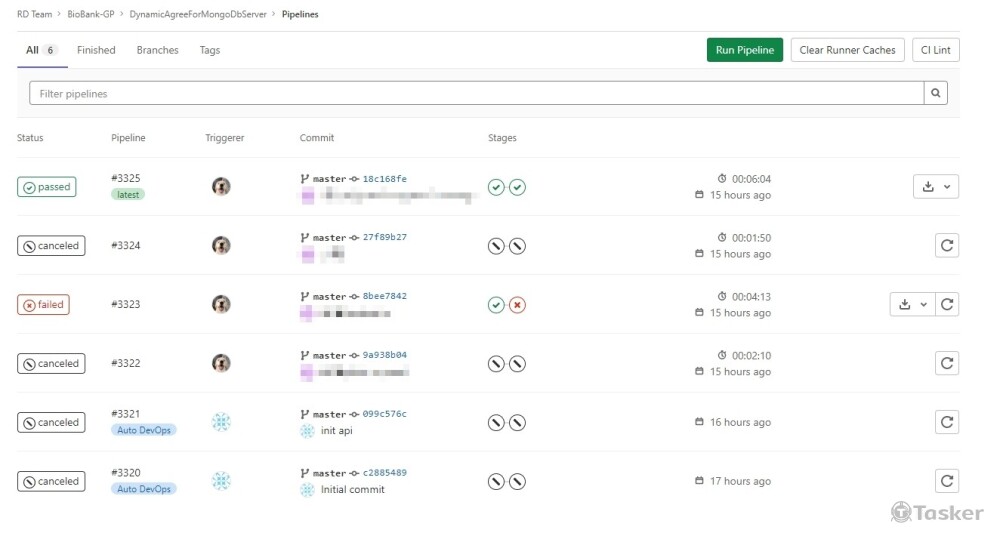1000x533 pixels.
Task: Focus the Filter pipelines input field
Action: [x=476, y=93]
